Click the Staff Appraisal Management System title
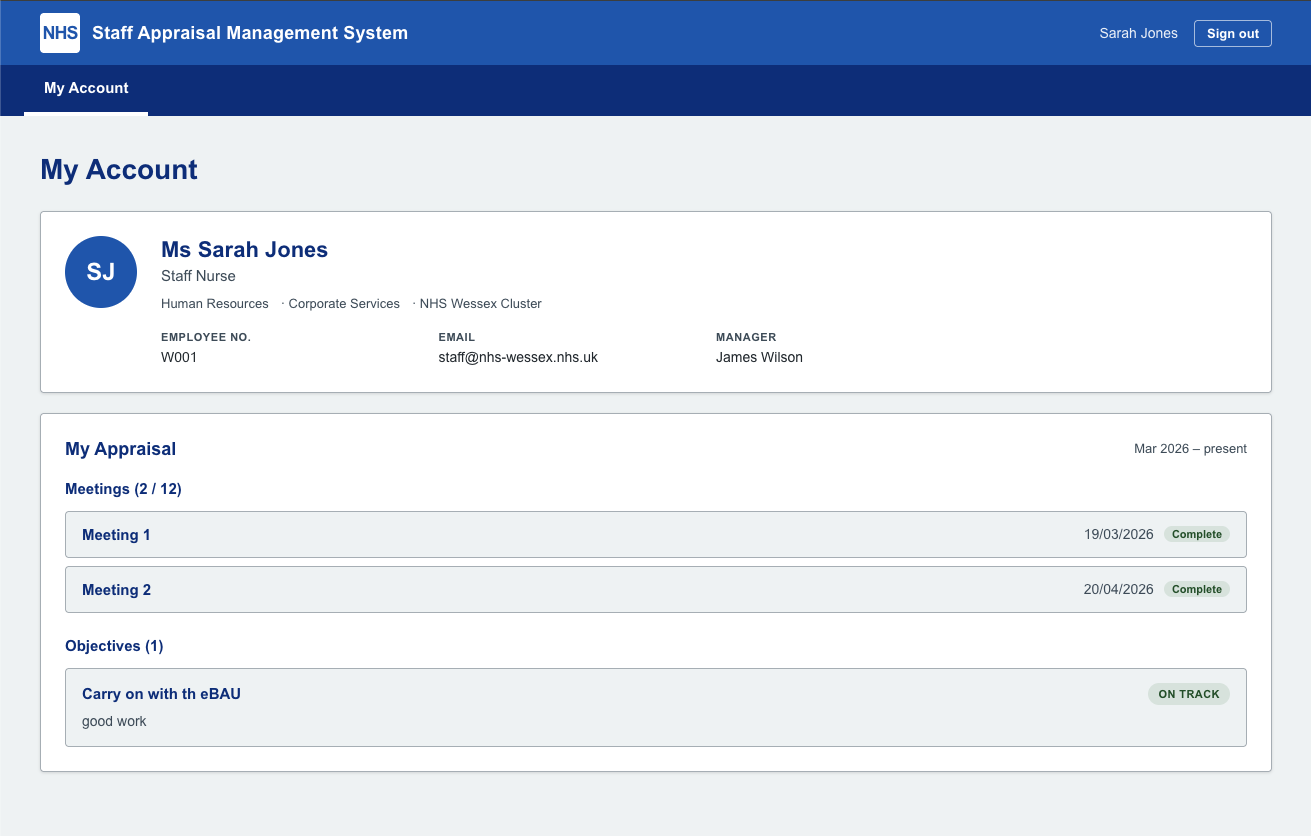The image size is (1311, 836). point(249,32)
